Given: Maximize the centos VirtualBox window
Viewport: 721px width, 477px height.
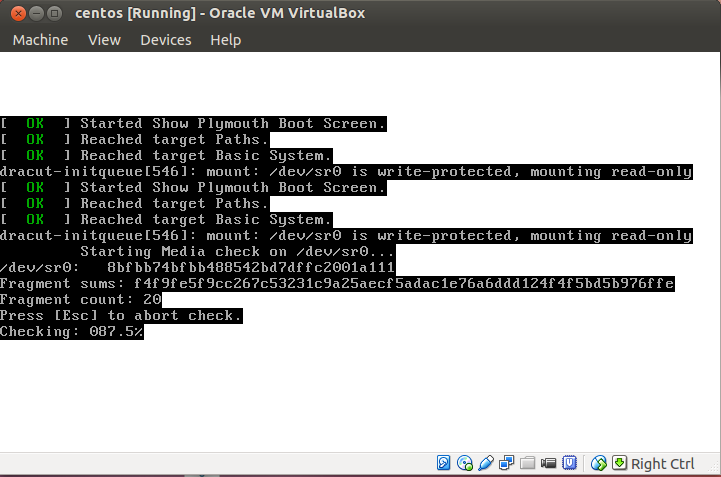Looking at the screenshot, I should 54,13.
